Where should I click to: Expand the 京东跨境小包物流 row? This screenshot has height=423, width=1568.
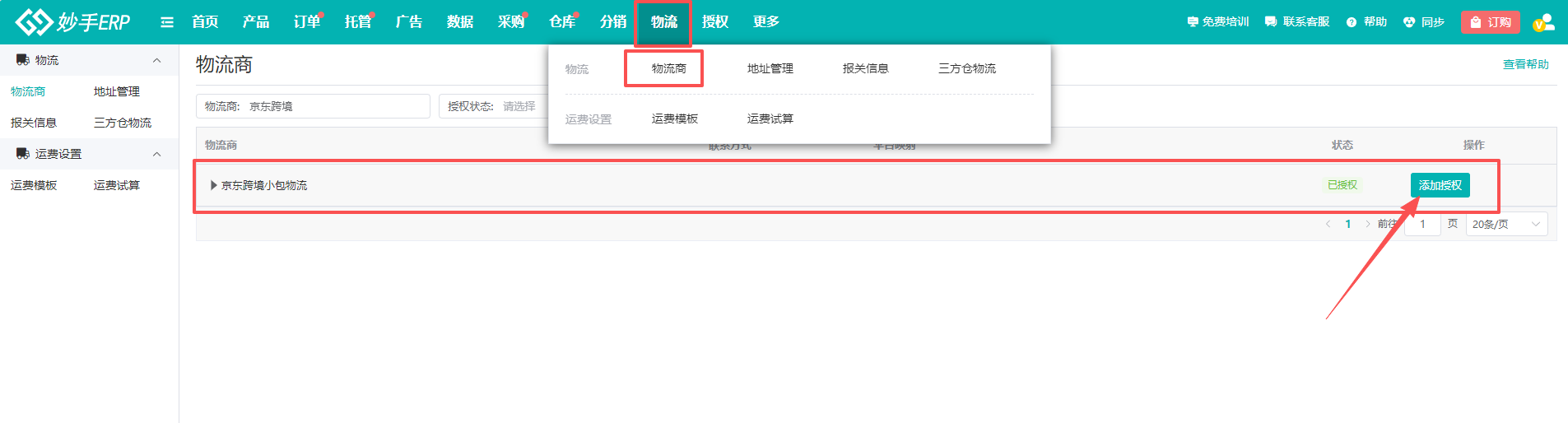(214, 185)
